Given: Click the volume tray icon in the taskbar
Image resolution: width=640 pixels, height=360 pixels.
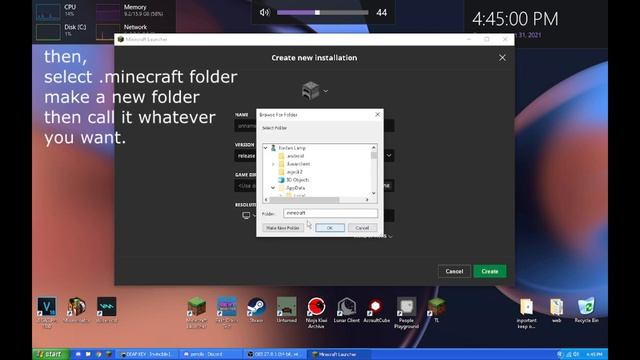Looking at the screenshot, I should point(576,354).
